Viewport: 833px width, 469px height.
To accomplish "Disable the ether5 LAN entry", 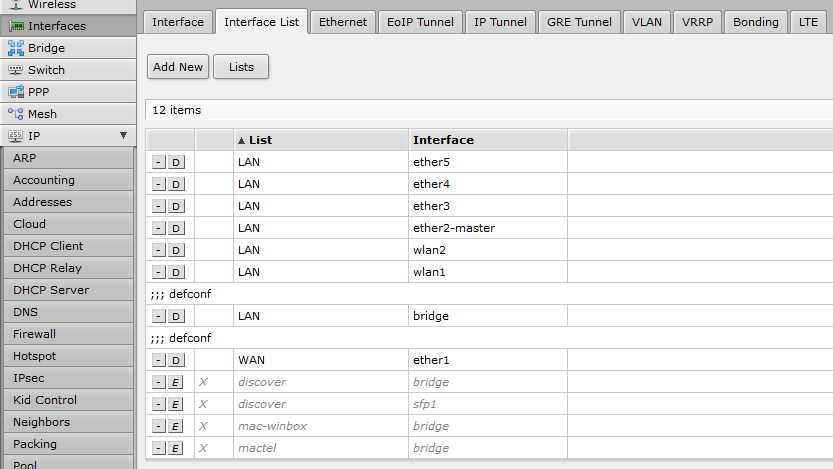I will pyautogui.click(x=176, y=162).
